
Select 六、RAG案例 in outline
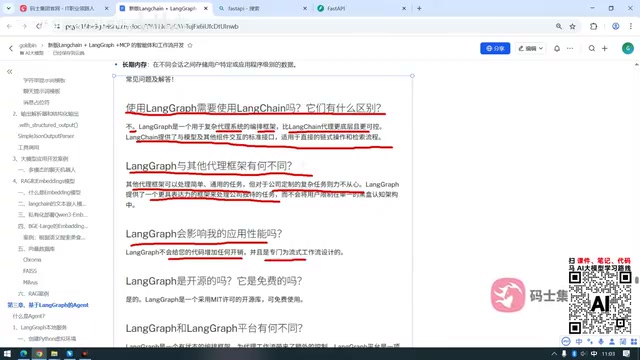(33, 293)
